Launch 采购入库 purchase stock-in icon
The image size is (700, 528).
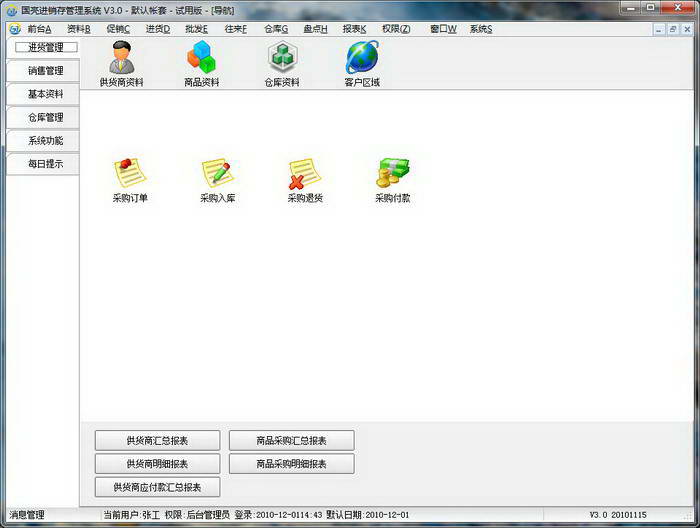point(217,180)
